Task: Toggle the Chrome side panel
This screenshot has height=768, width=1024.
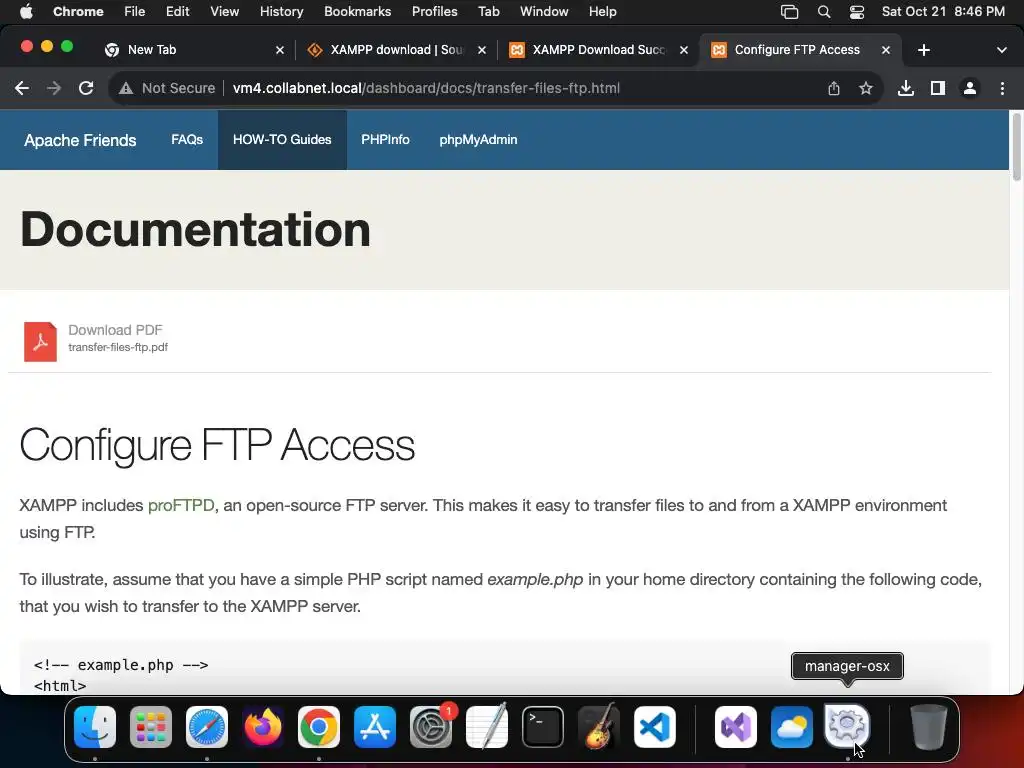Action: (938, 88)
